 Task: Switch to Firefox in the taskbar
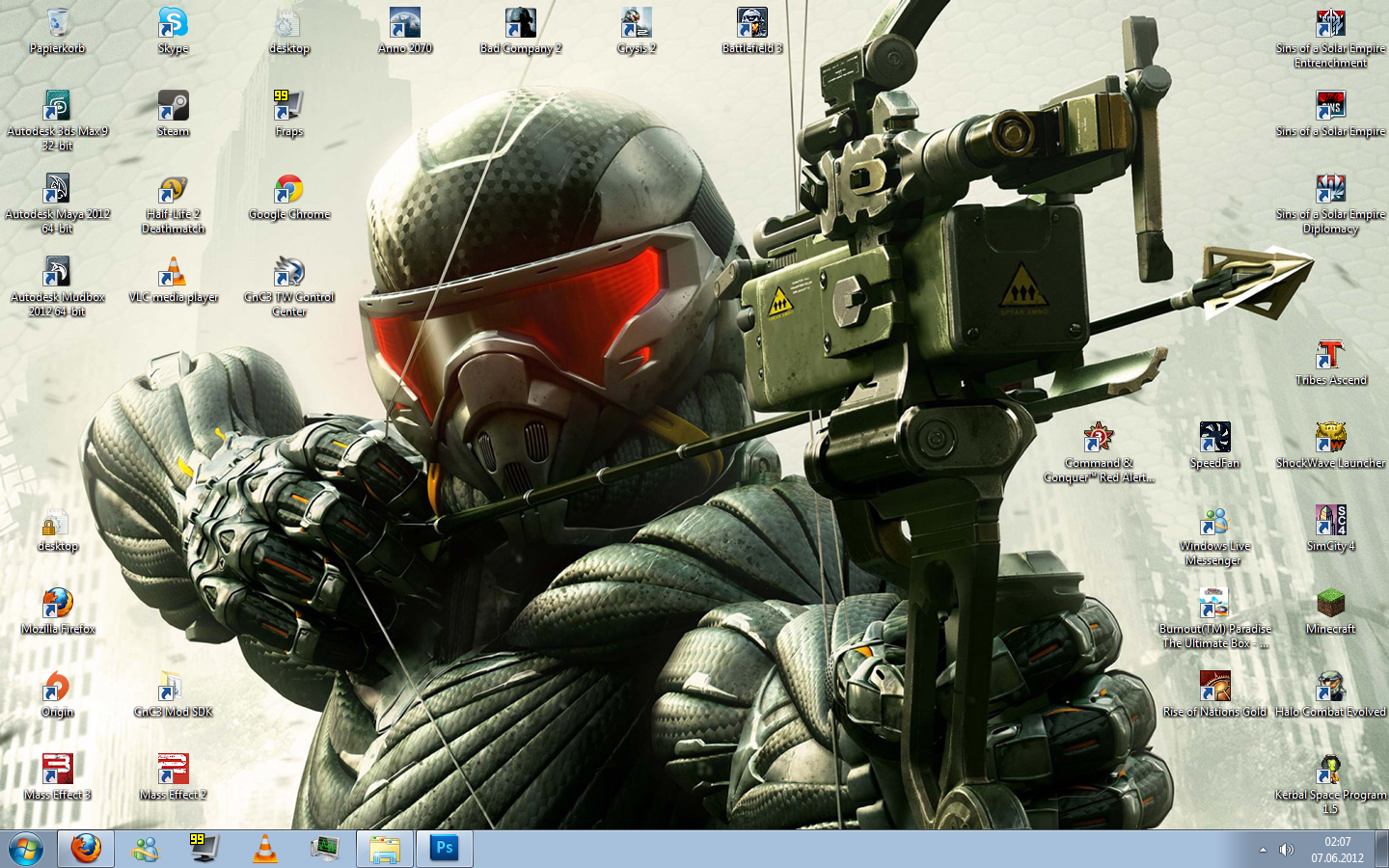coord(86,849)
